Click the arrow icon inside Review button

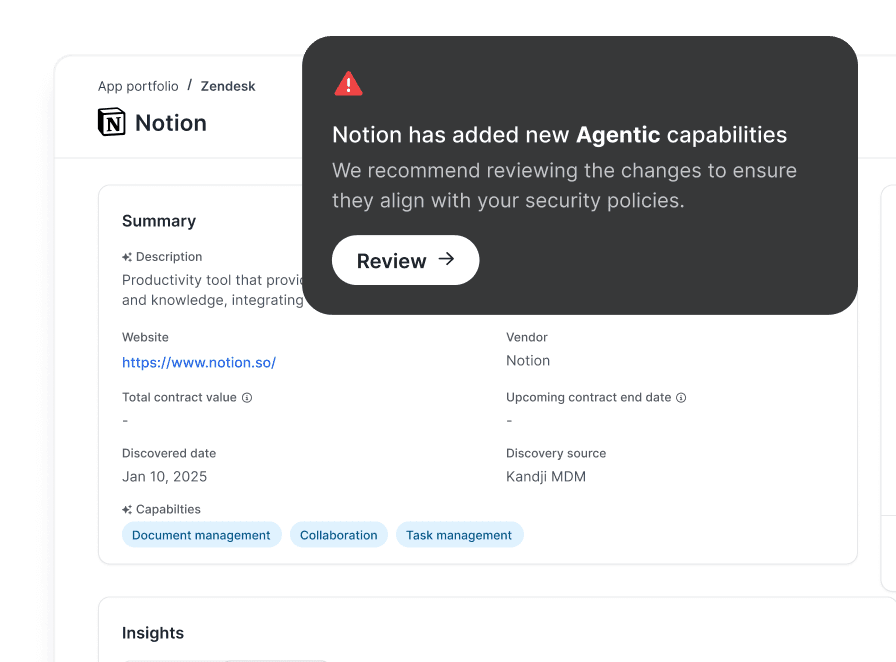447,260
